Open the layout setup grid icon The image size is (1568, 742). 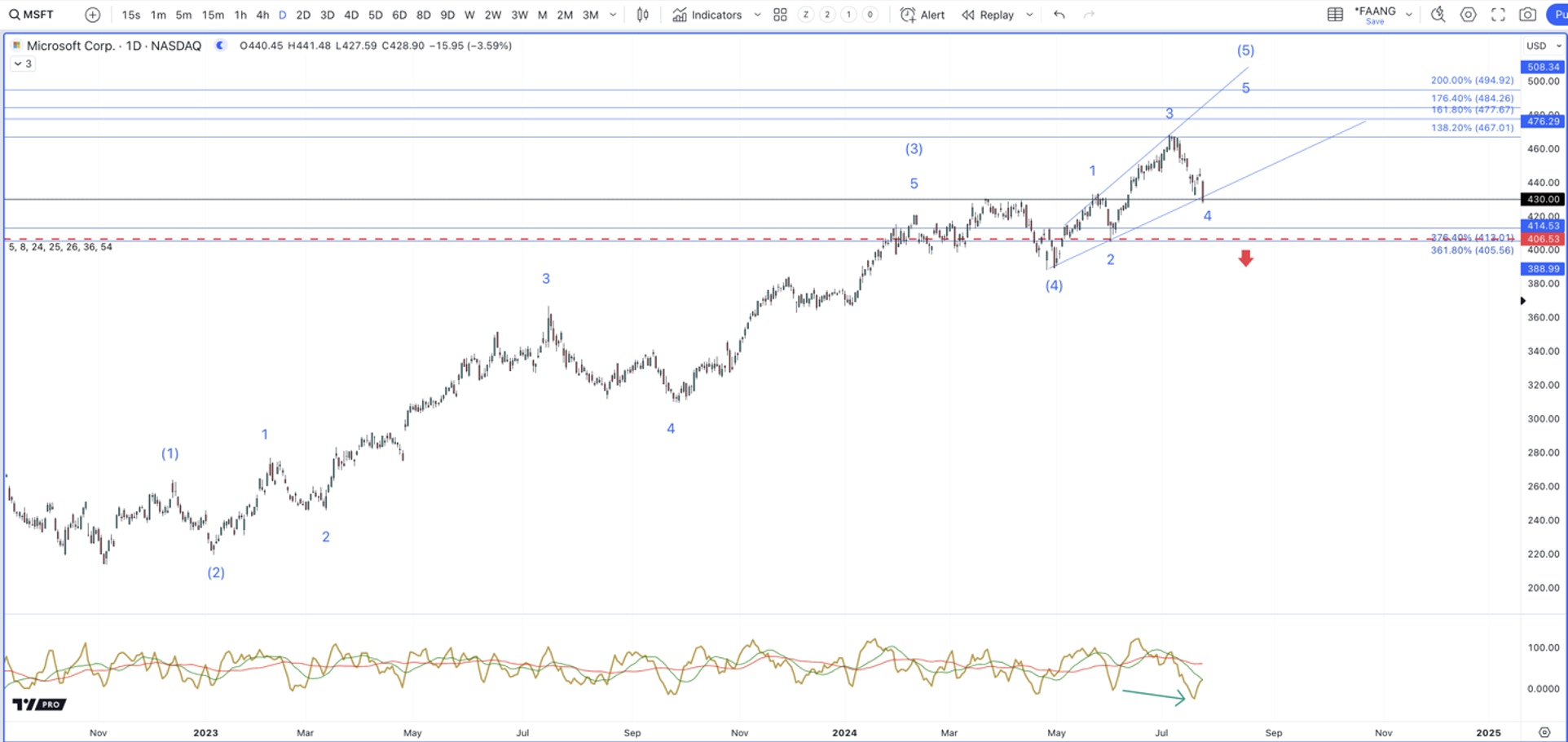point(1335,15)
